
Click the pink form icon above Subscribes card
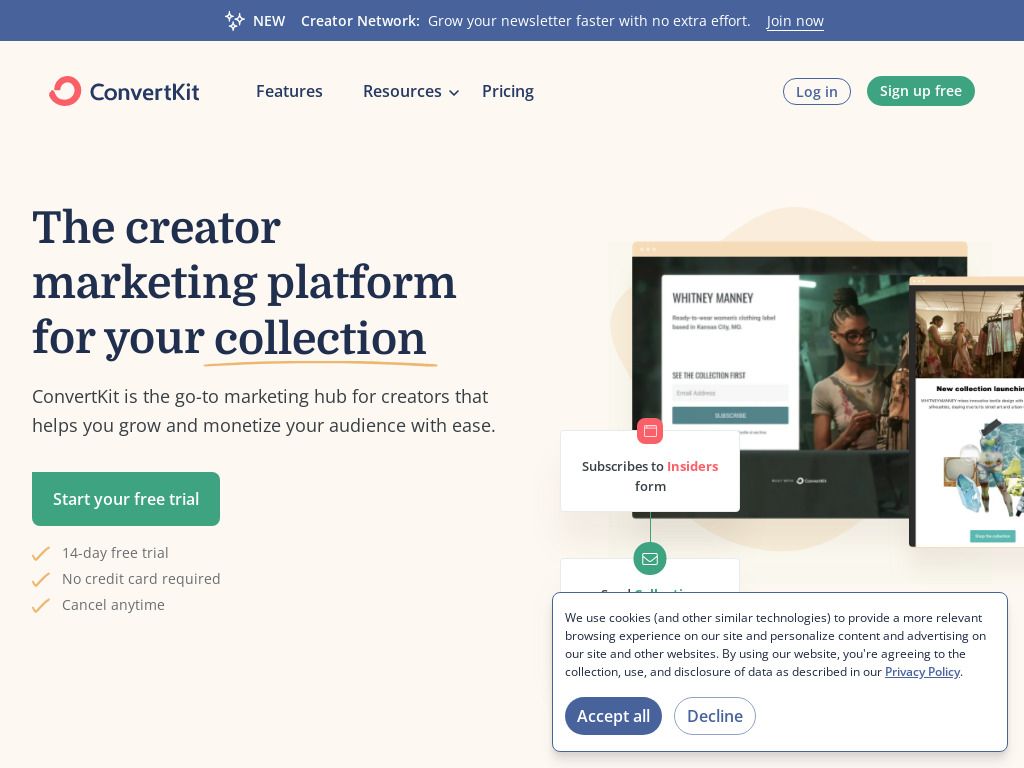coord(650,431)
